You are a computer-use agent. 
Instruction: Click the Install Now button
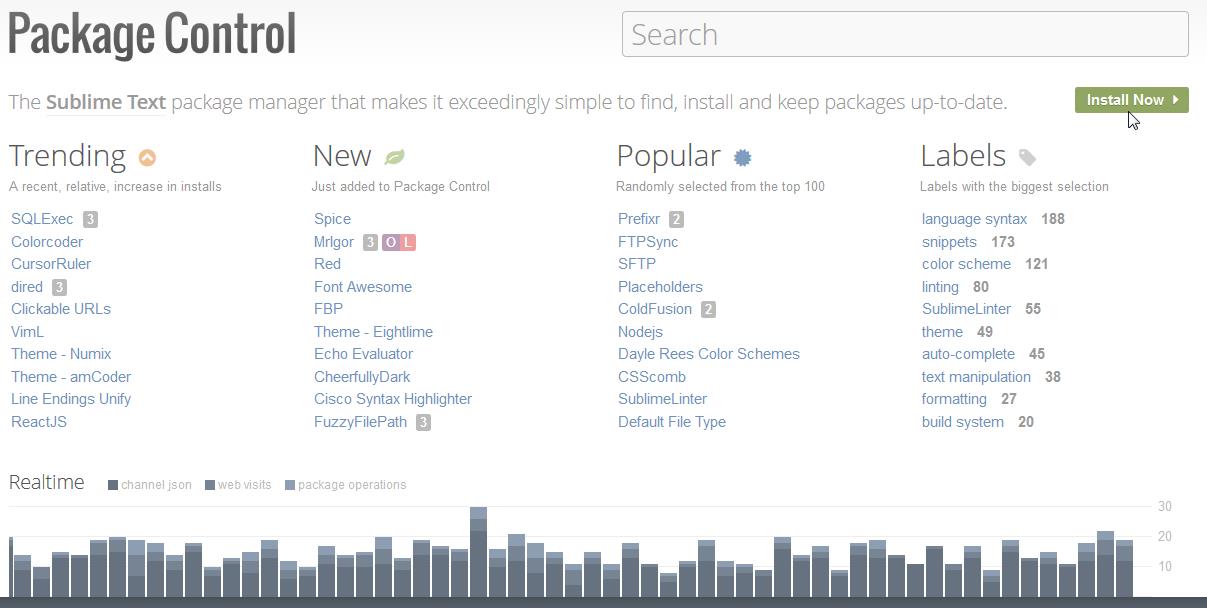[1131, 100]
